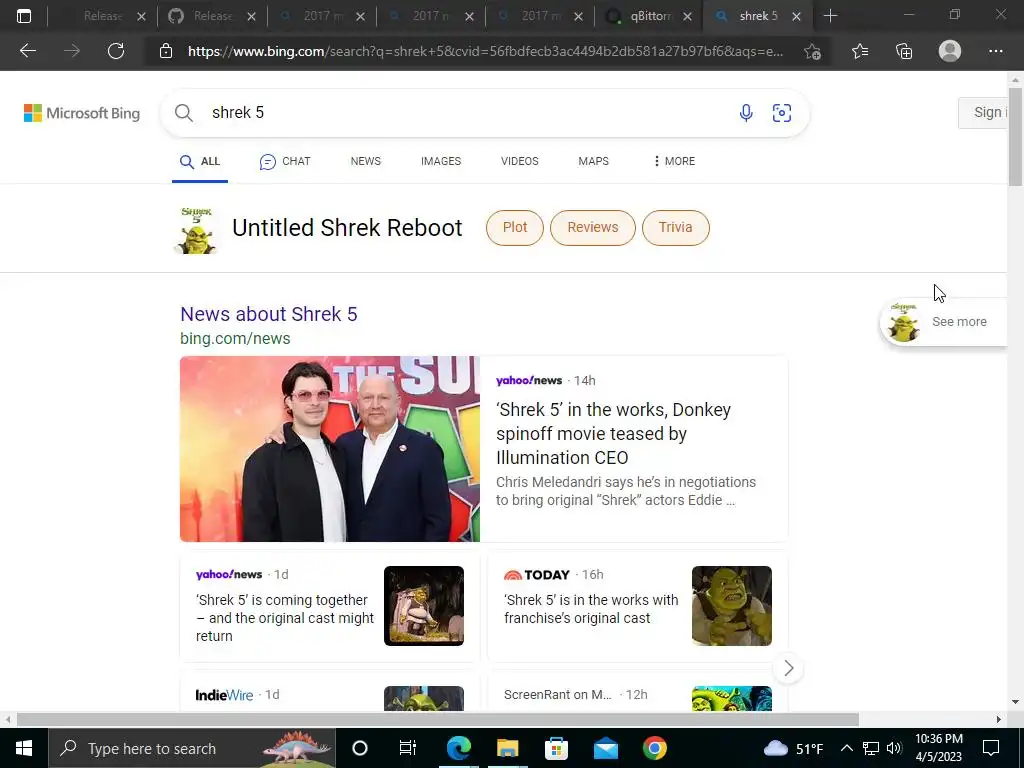The width and height of the screenshot is (1024, 768).
Task: Click the taskbar Type here to search box
Action: [x=192, y=748]
